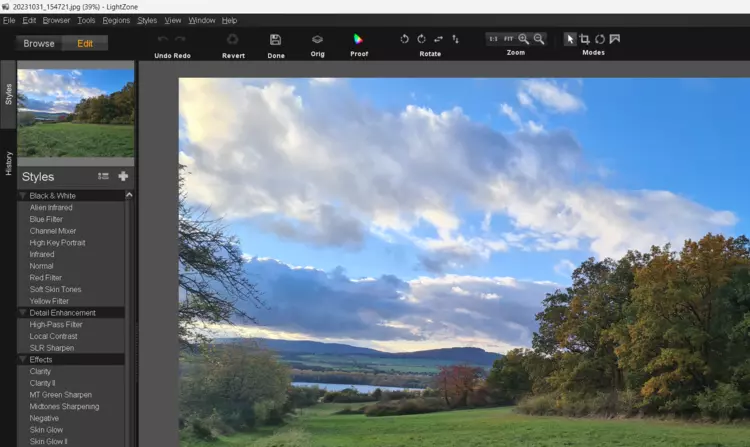This screenshot has width=750, height=447.
Task: Click the plus icon in Styles panel
Action: (x=123, y=176)
